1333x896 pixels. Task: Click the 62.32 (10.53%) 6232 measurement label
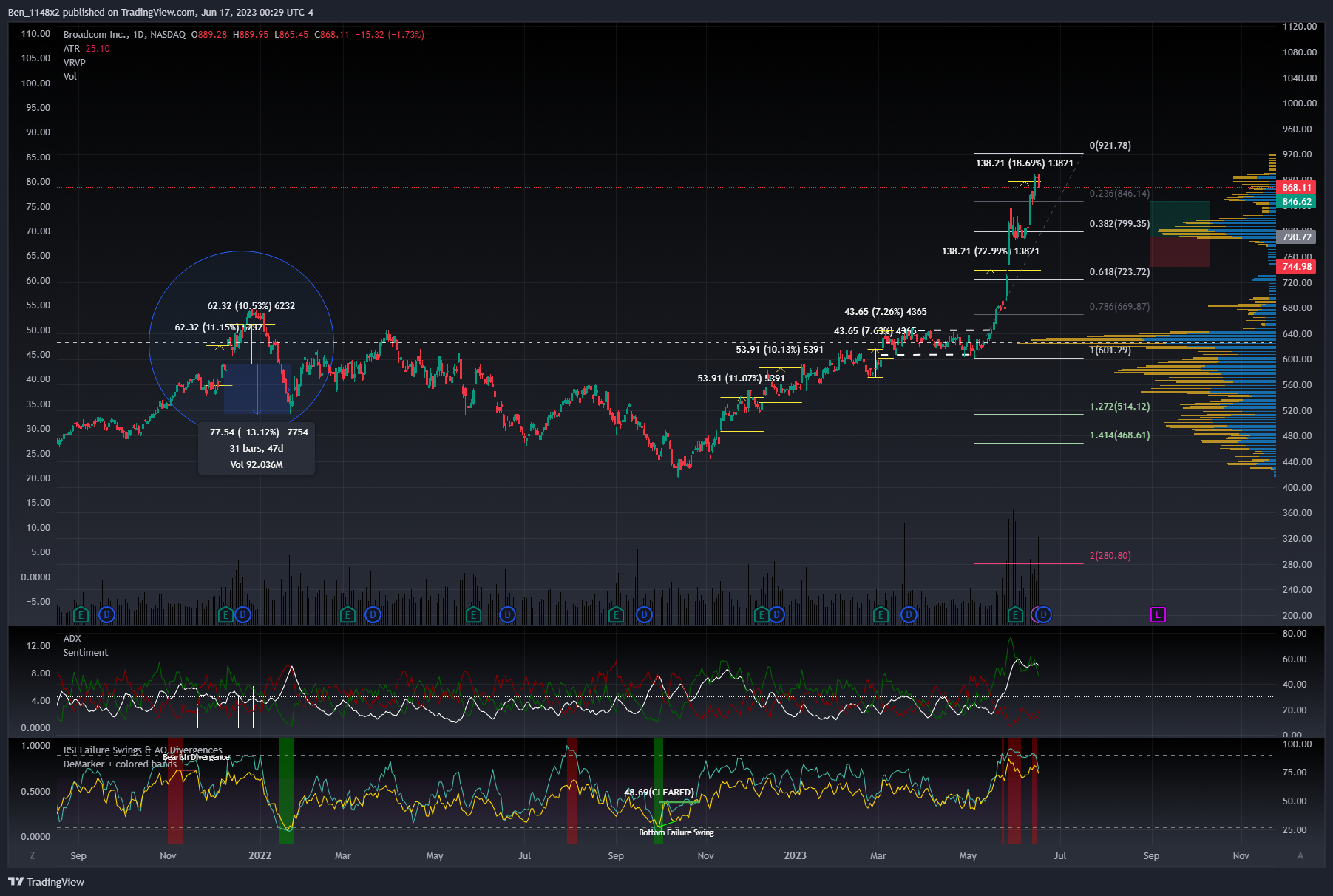click(251, 306)
